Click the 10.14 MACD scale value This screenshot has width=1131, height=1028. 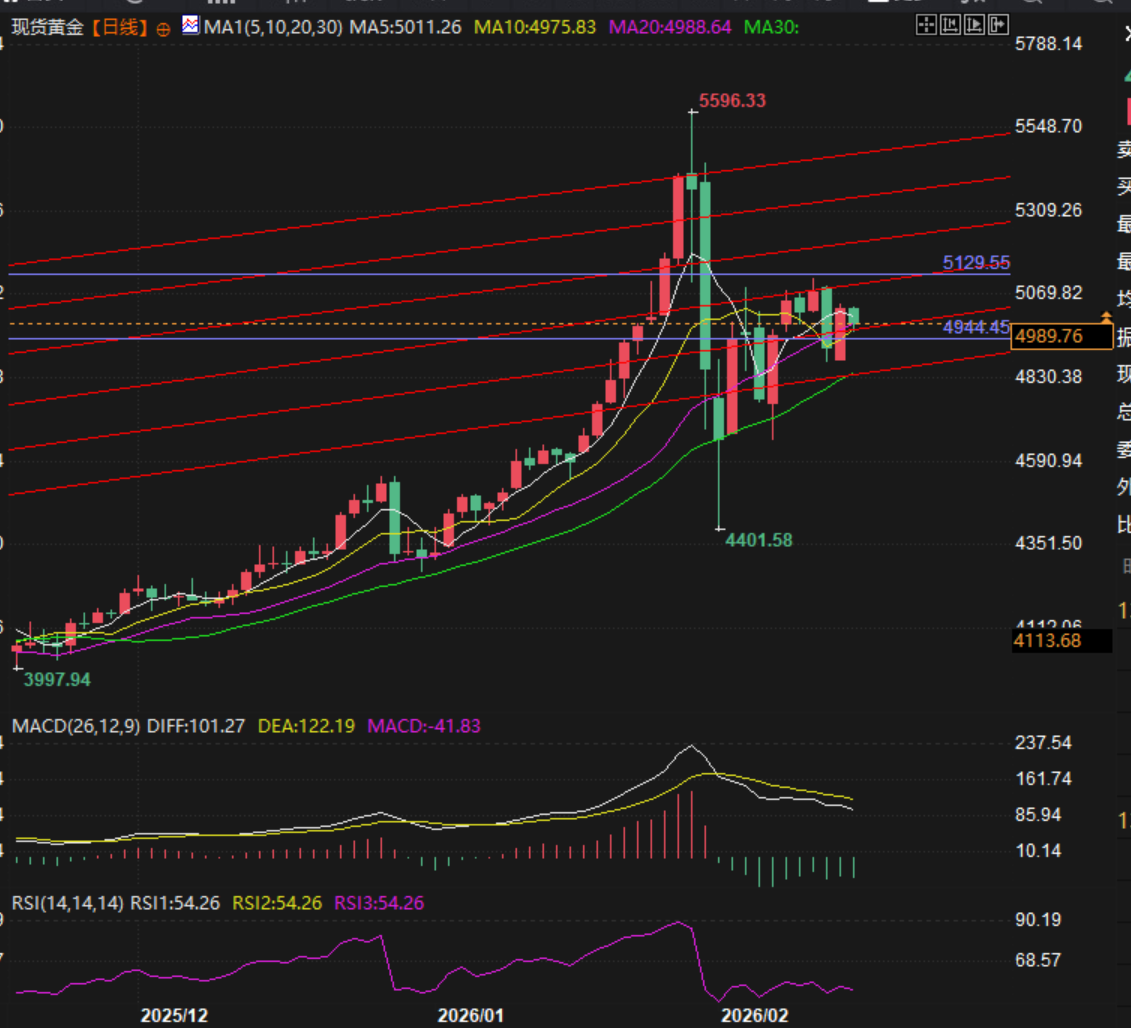1038,851
